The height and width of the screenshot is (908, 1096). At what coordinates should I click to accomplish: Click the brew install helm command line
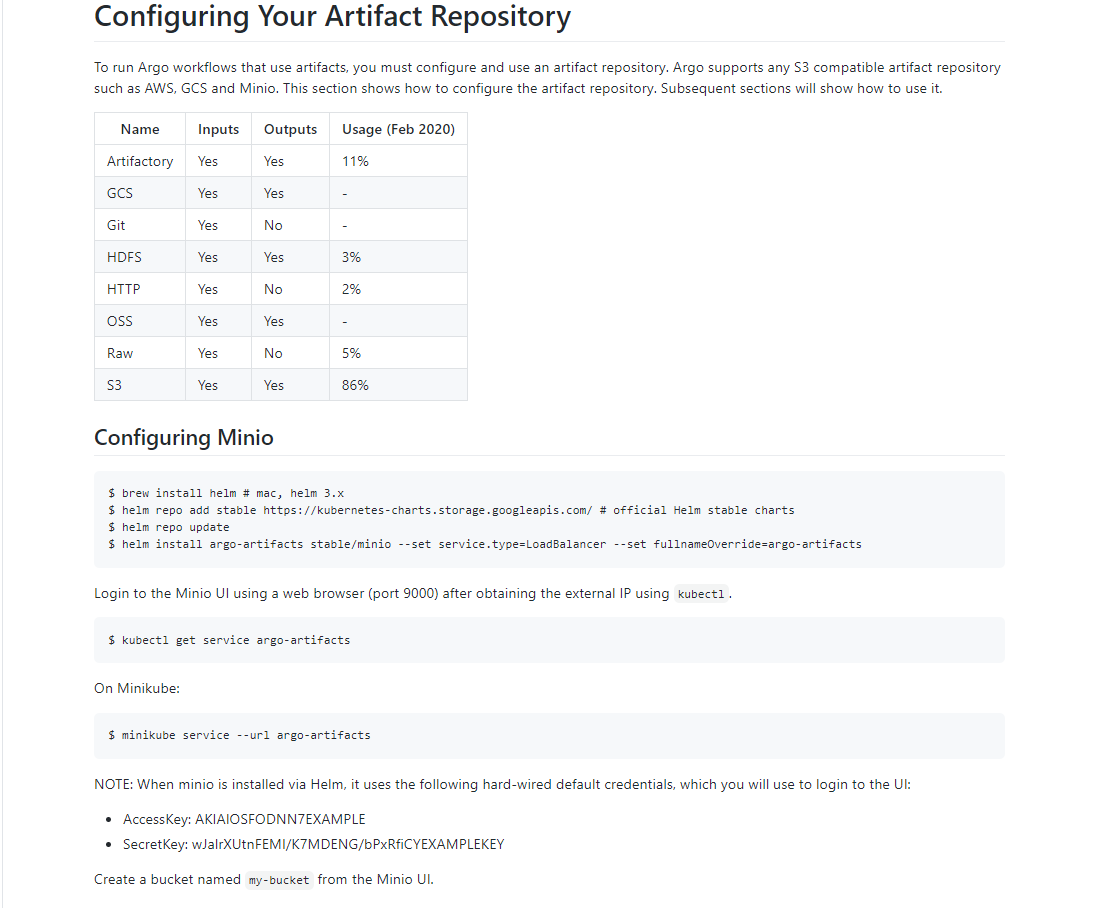pyautogui.click(x=226, y=493)
